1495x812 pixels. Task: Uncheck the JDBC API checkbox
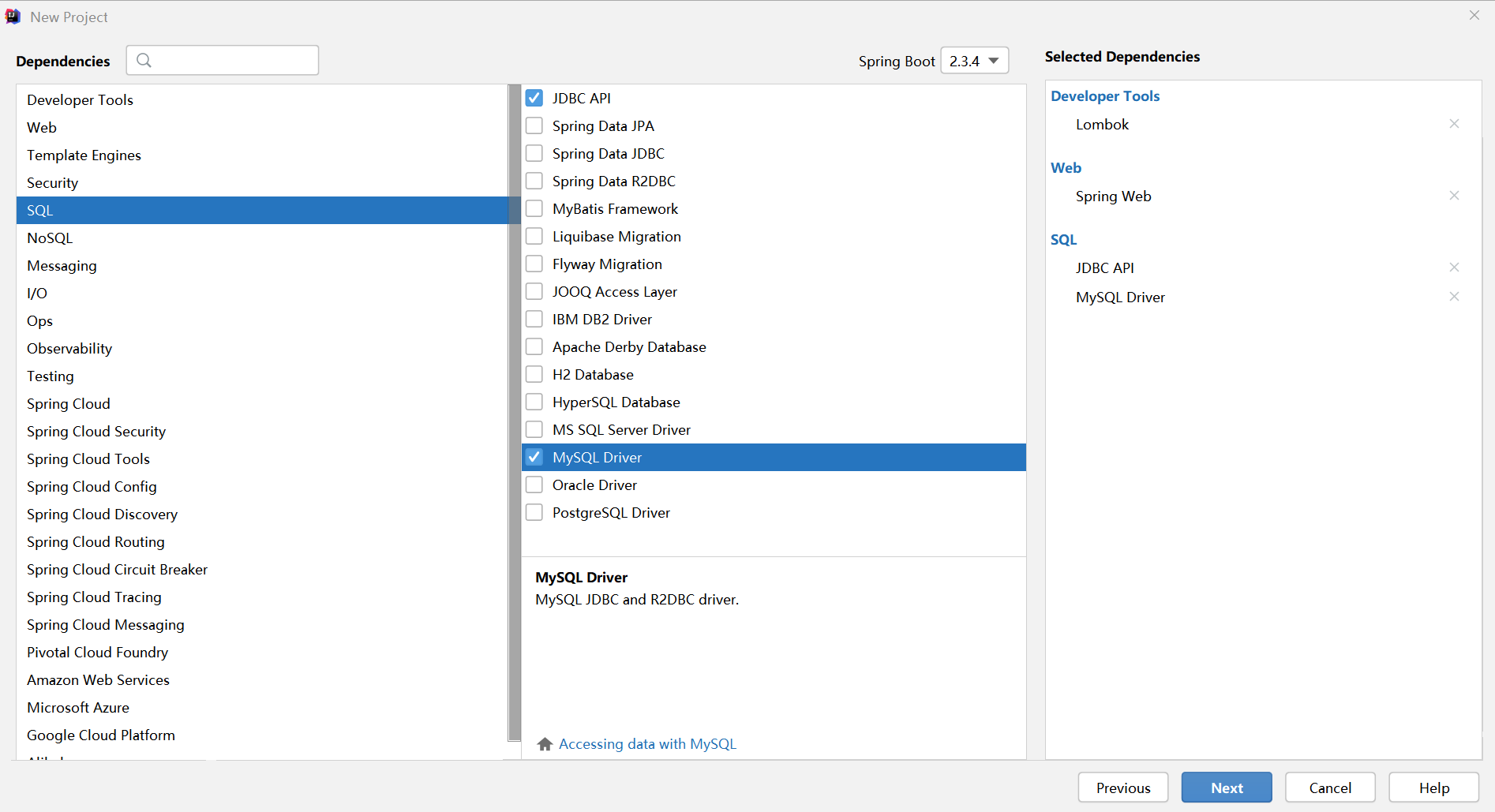[x=534, y=98]
